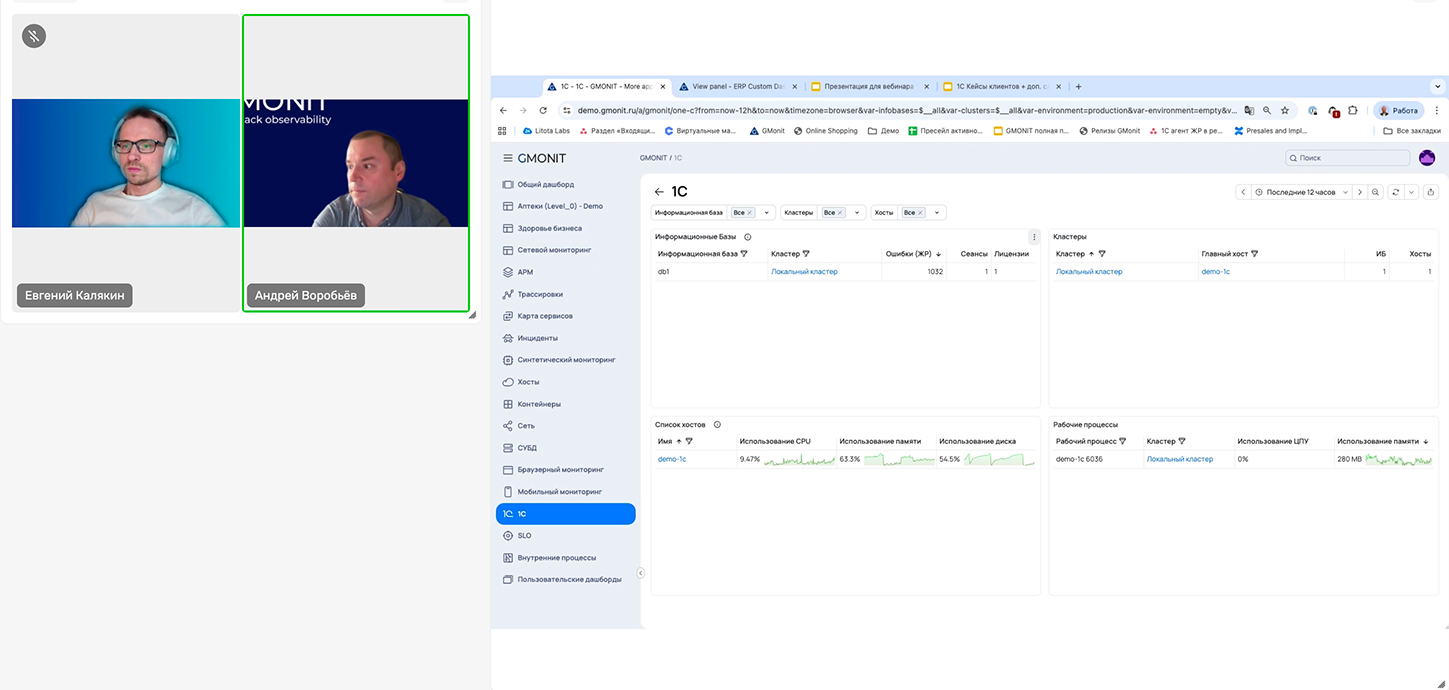Switch to the 'View panel - ERP Custom' tab
The height and width of the screenshot is (690, 1449).
click(738, 87)
